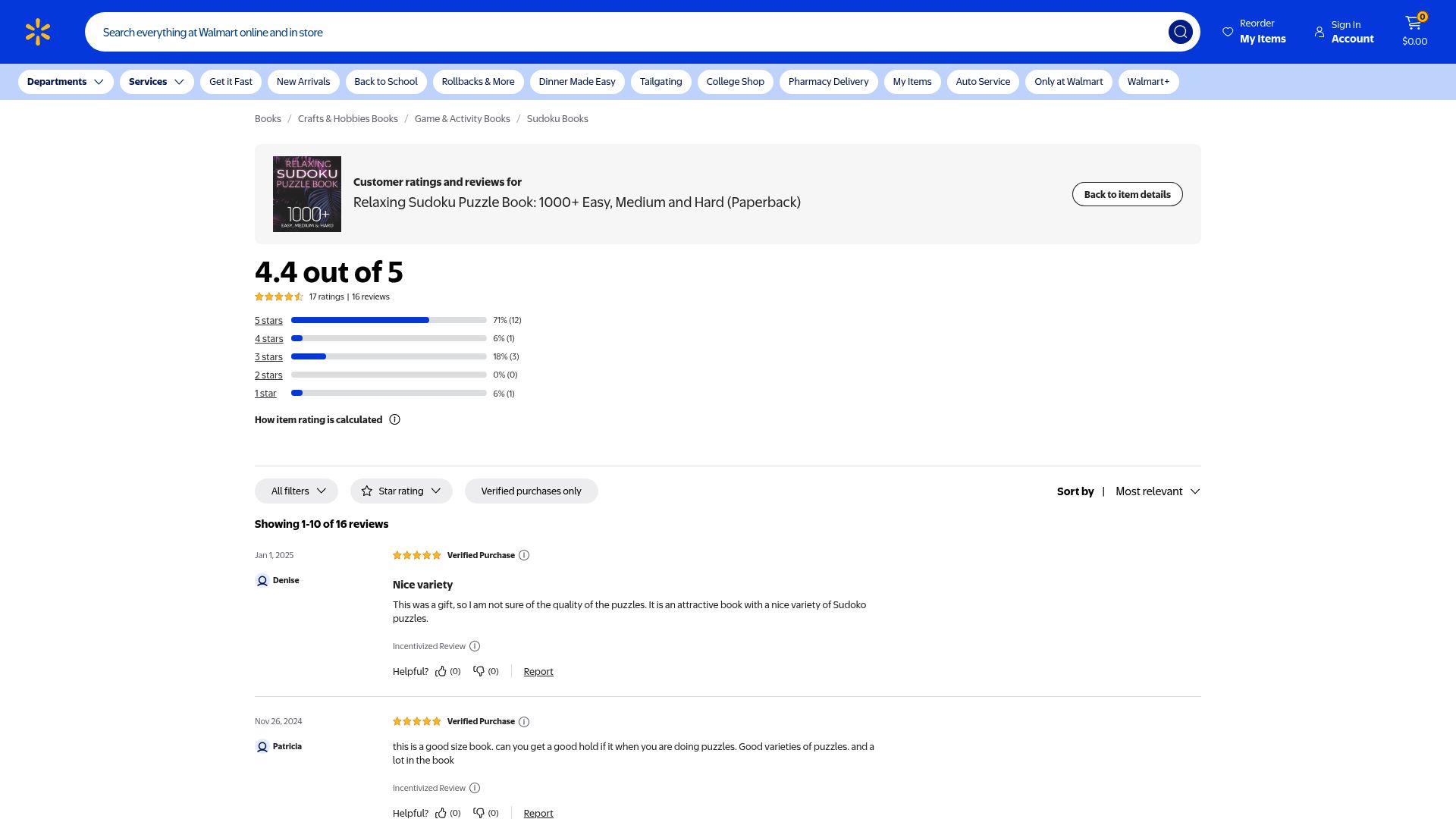1456x819 pixels.
Task: Open the All filters dropdown
Action: tap(297, 491)
